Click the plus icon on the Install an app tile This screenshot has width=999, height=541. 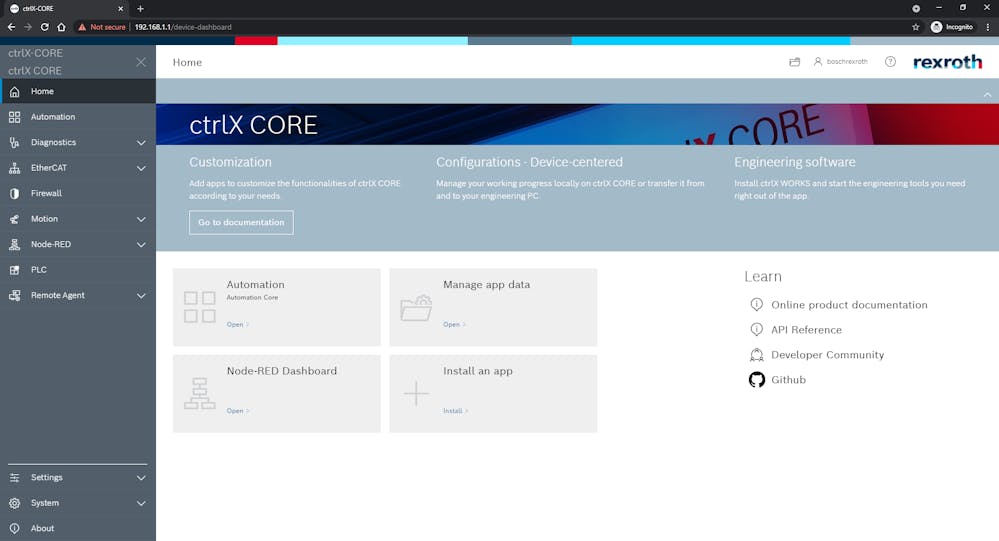[416, 394]
